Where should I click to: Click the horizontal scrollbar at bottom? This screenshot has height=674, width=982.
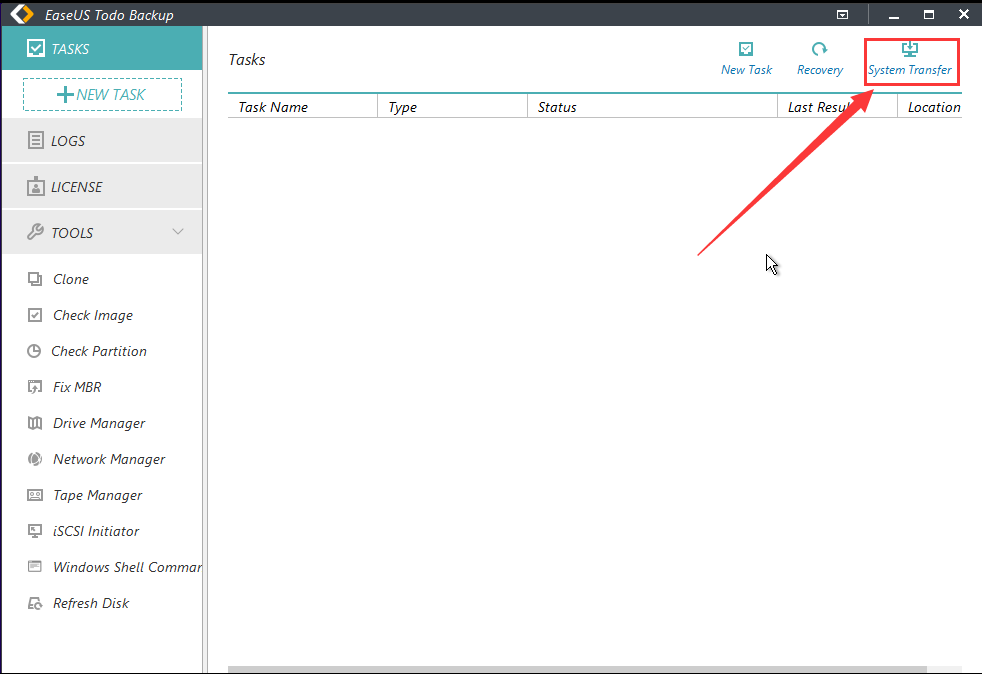pyautogui.click(x=577, y=670)
